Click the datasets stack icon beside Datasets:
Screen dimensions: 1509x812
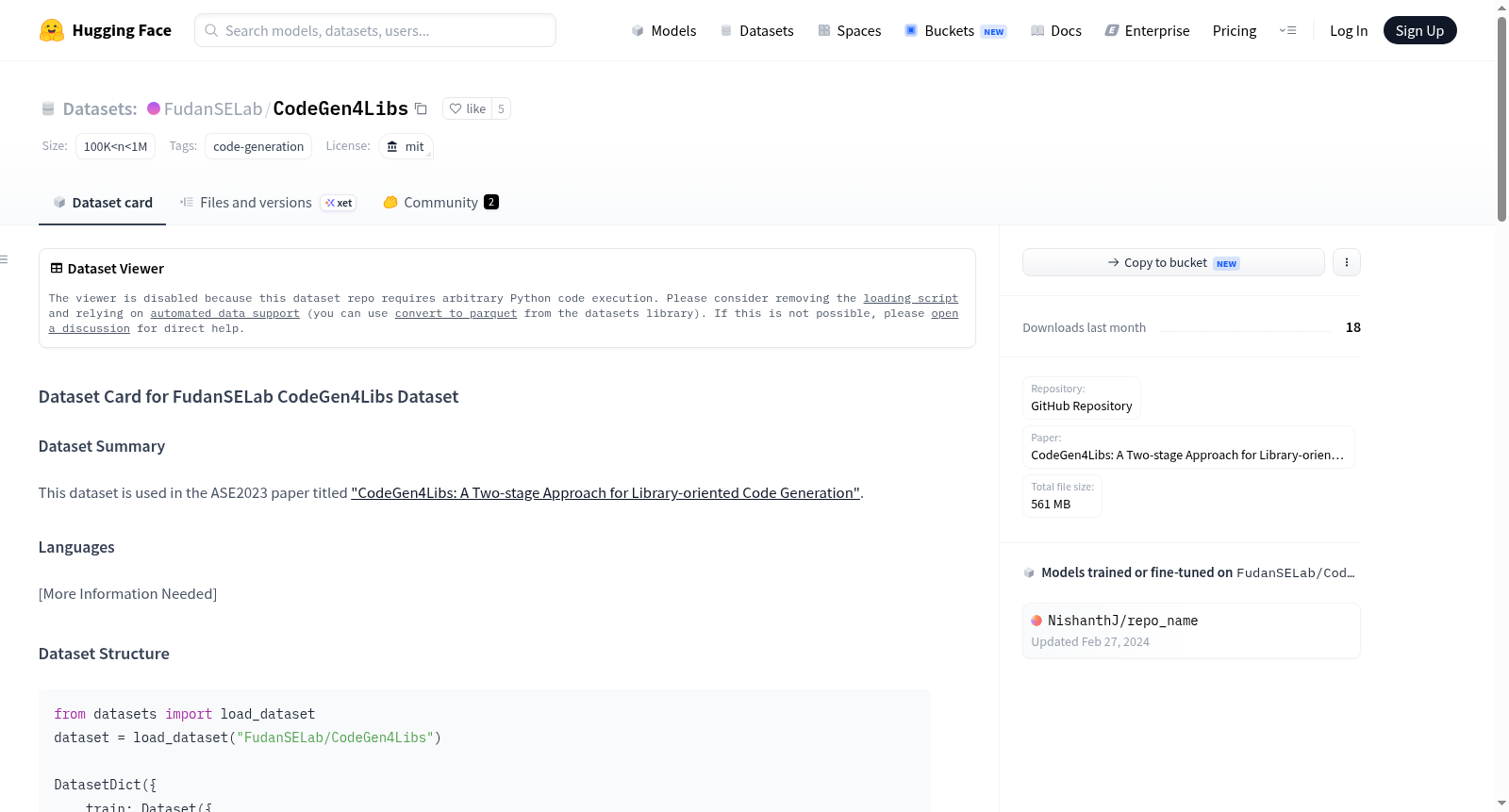pos(48,108)
